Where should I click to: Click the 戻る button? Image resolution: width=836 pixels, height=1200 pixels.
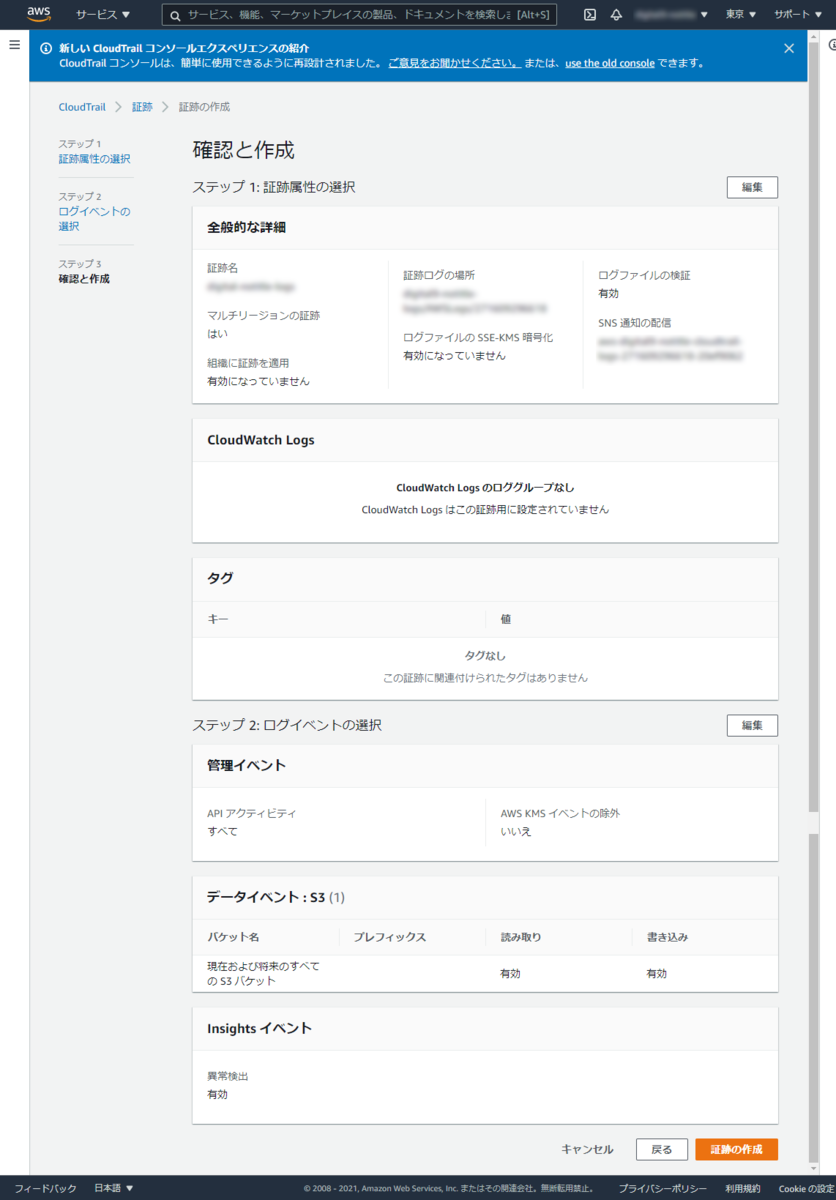pyautogui.click(x=662, y=1150)
